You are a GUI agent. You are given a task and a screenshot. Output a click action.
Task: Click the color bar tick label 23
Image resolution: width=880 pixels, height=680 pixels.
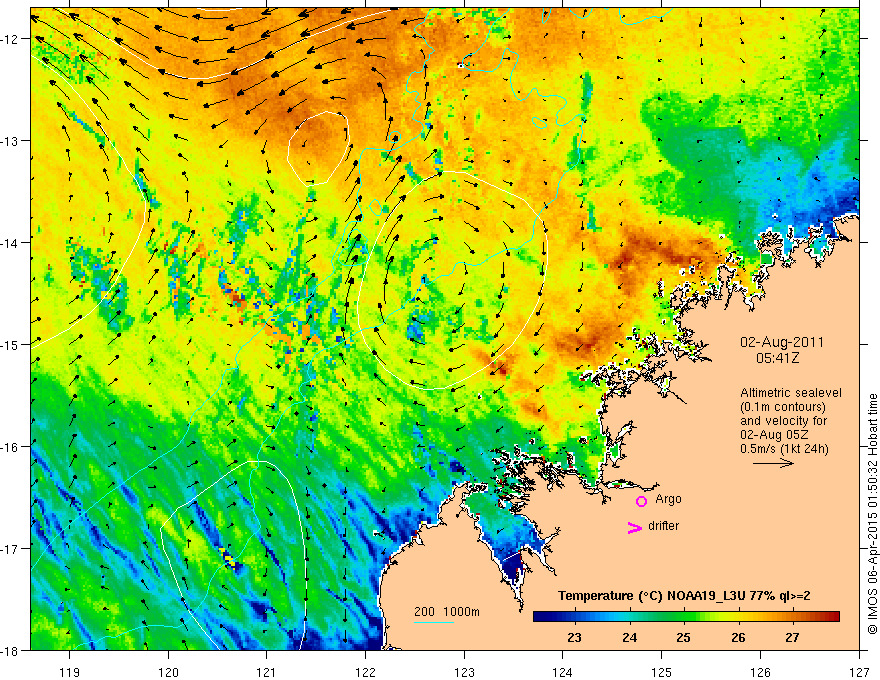574,638
